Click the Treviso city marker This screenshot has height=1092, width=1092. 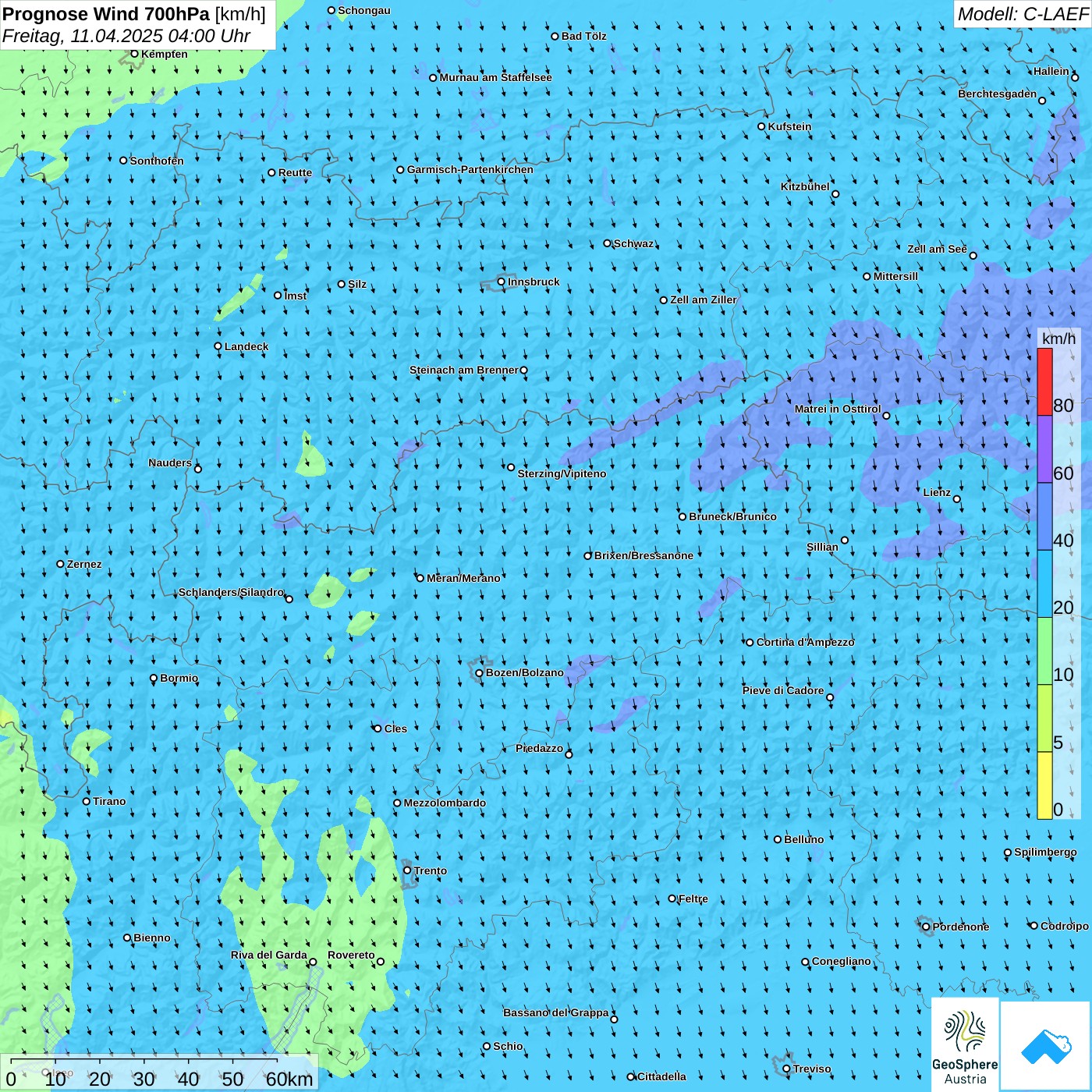(x=786, y=1069)
